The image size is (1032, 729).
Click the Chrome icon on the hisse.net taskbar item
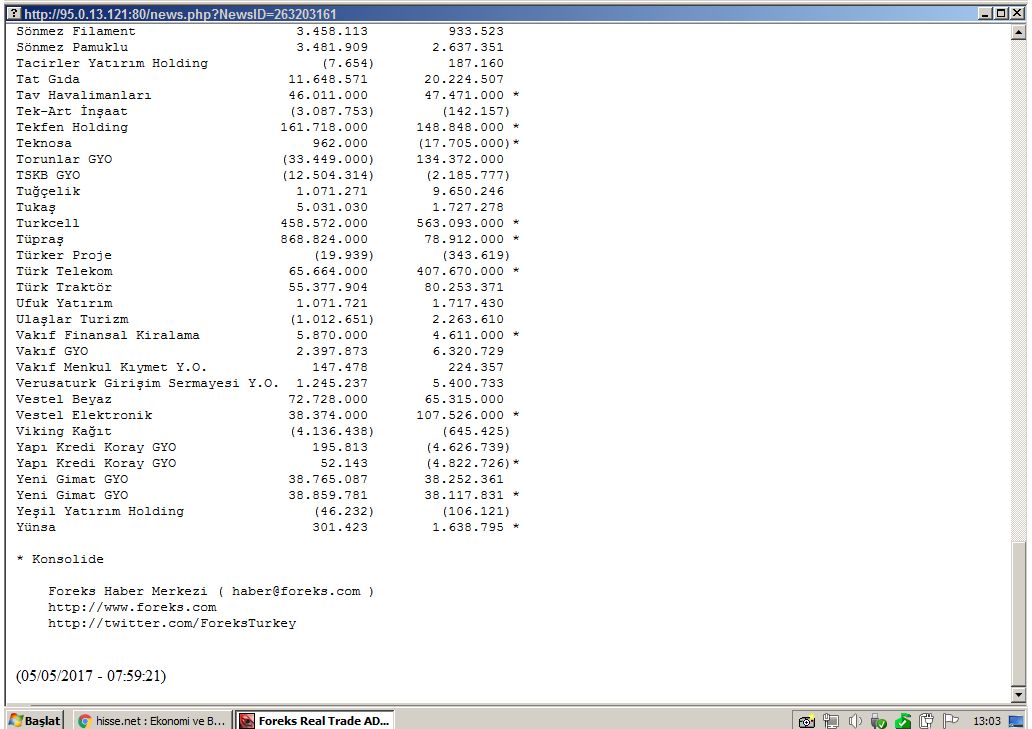[x=84, y=721]
